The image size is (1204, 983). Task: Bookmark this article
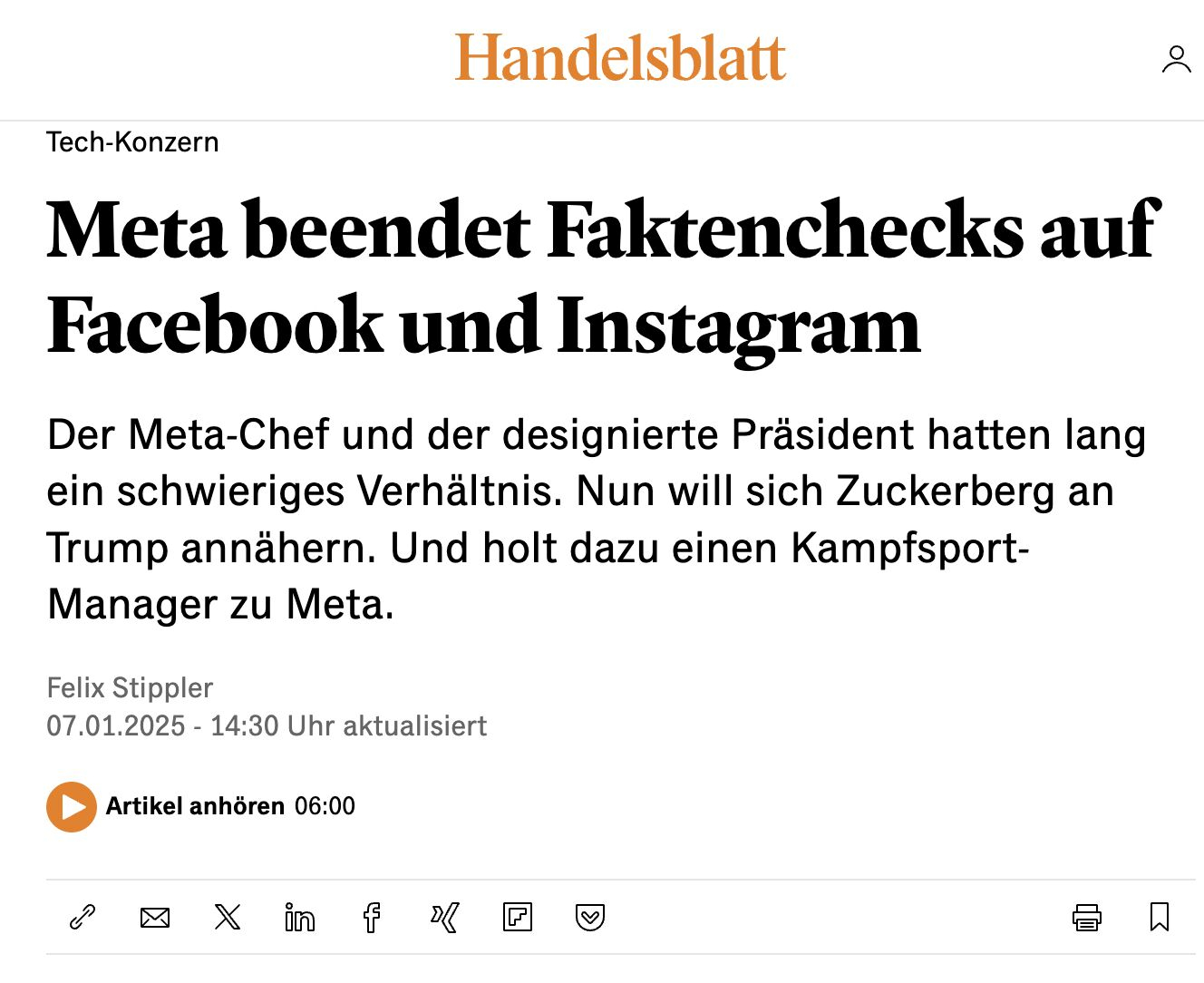(1159, 918)
